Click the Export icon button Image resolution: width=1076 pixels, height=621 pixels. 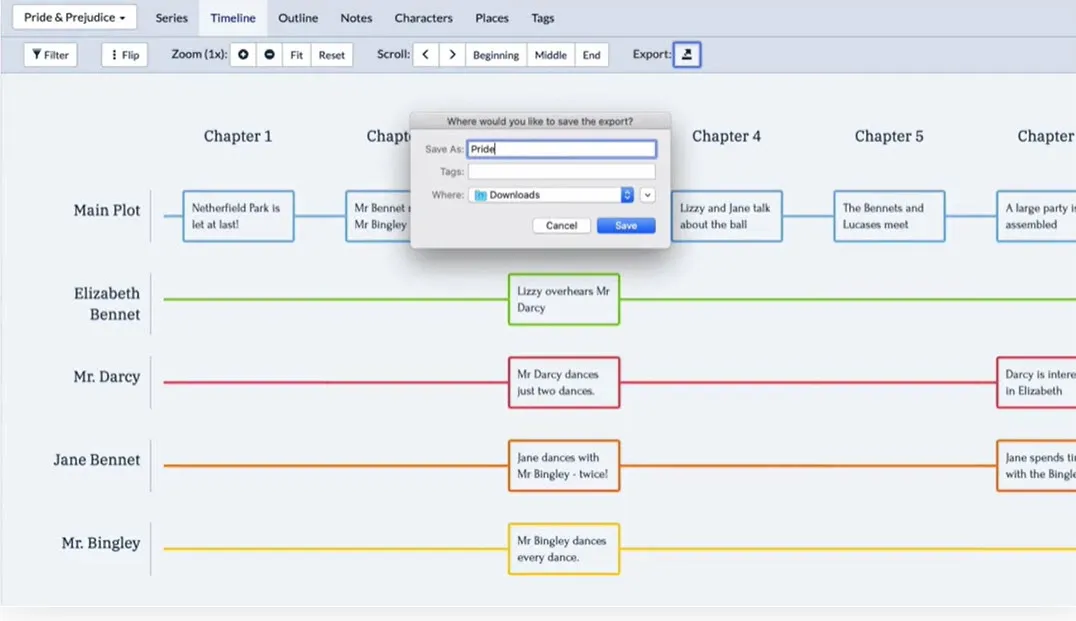[686, 55]
